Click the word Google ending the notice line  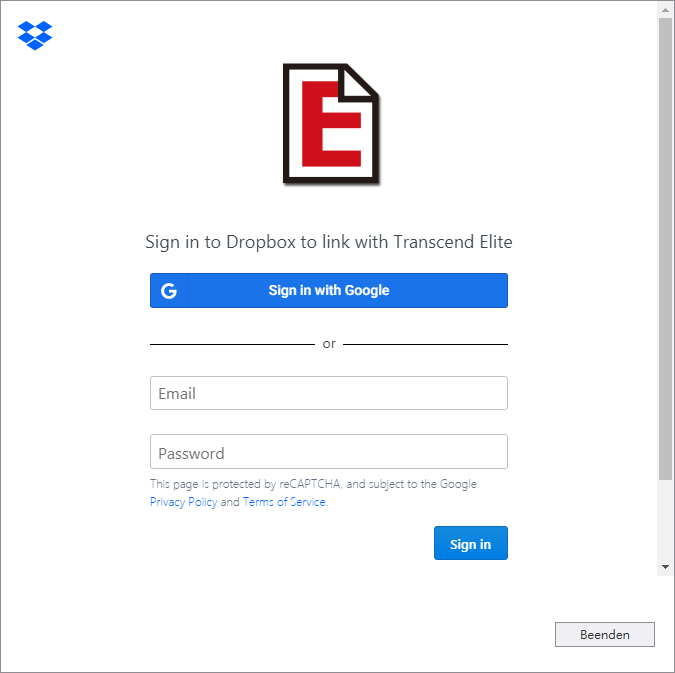[x=458, y=484]
